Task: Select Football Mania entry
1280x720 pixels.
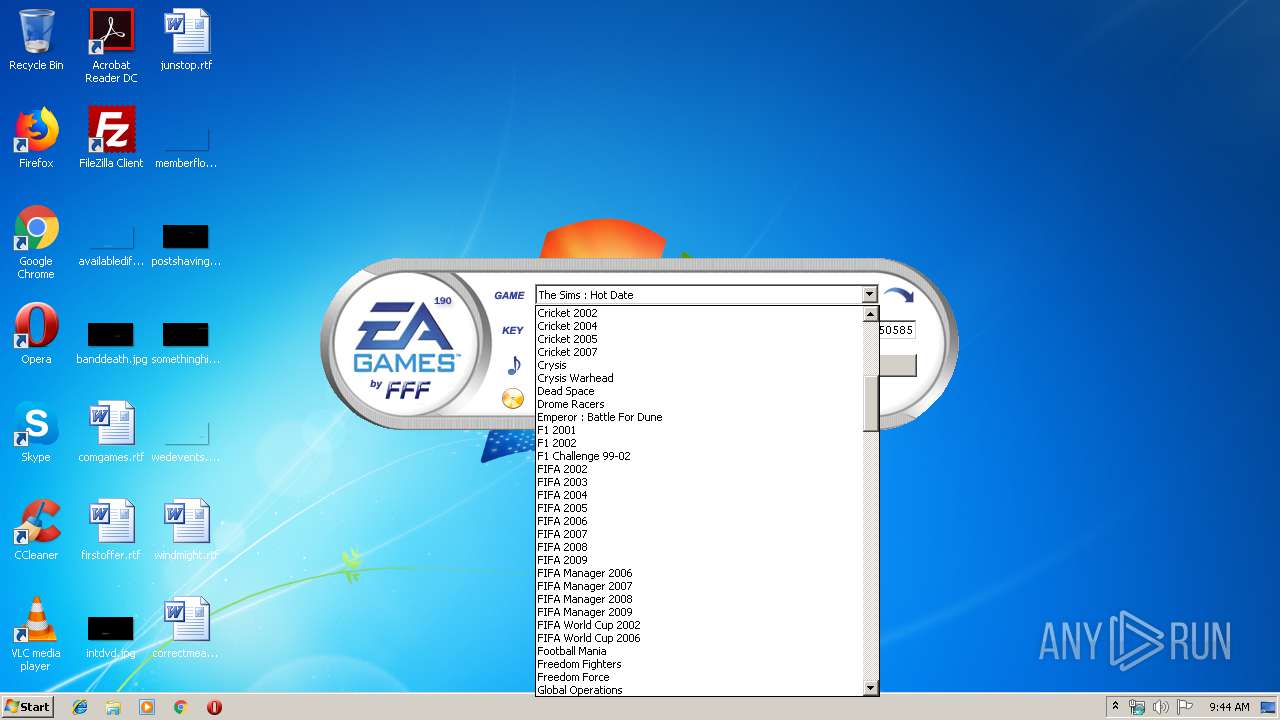Action: (x=572, y=651)
